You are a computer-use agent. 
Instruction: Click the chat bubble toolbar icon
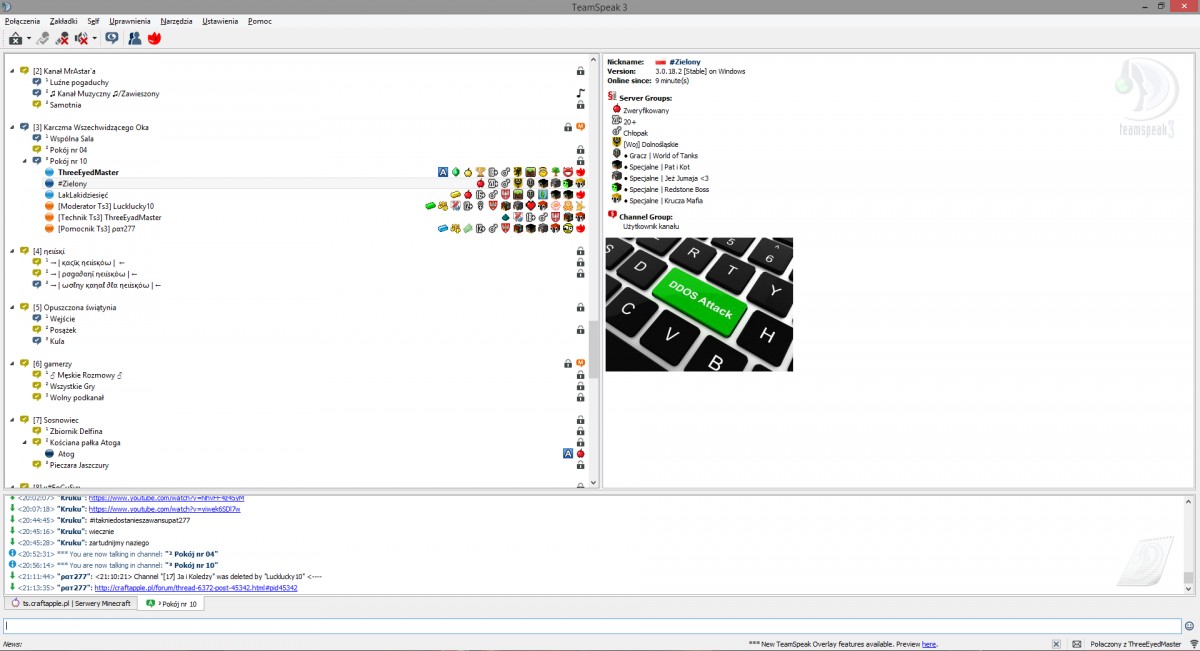click(111, 39)
